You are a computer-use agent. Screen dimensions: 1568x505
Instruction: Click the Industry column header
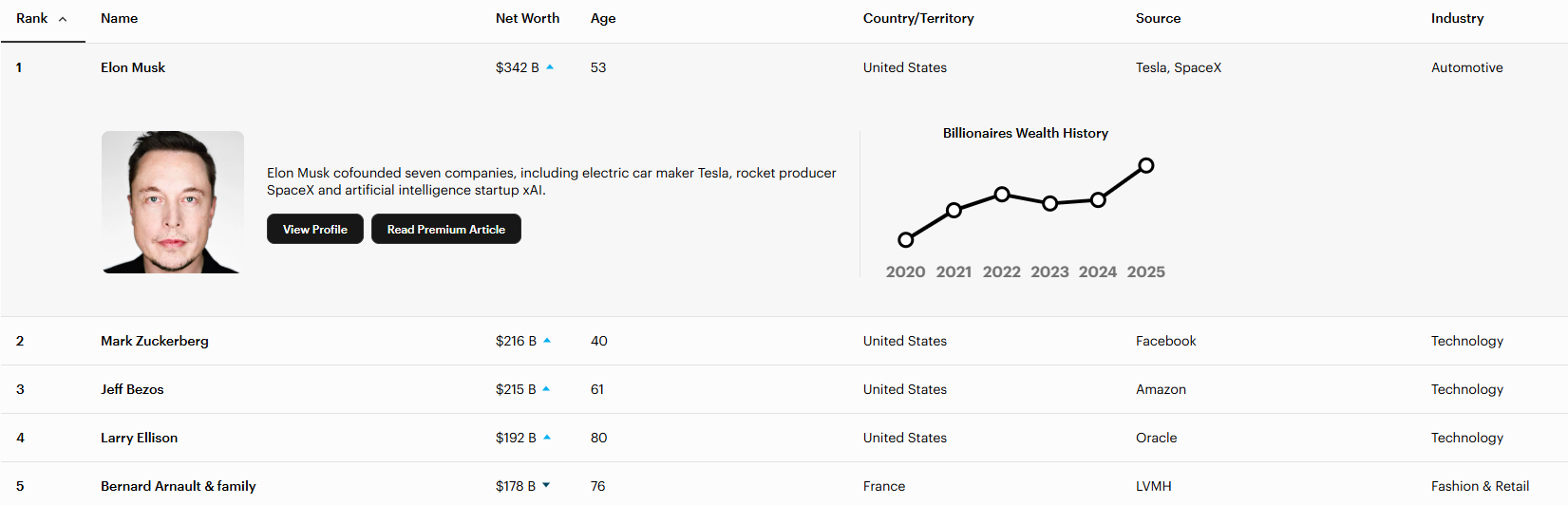point(1457,19)
